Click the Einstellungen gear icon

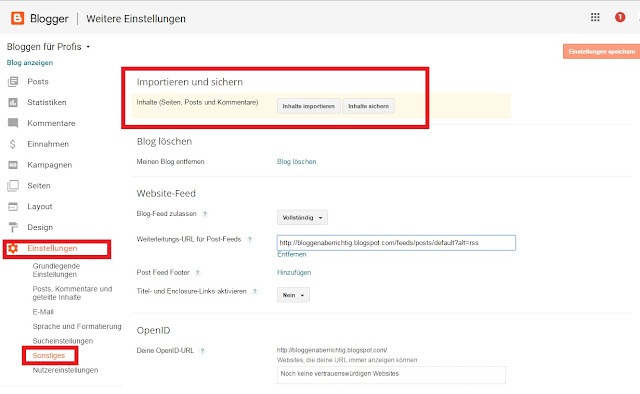coord(13,248)
